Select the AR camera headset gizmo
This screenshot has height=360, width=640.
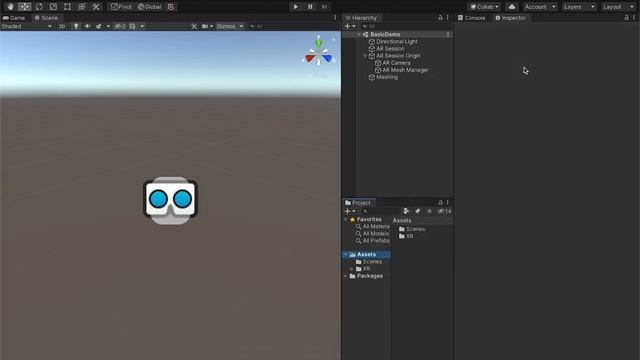point(171,200)
